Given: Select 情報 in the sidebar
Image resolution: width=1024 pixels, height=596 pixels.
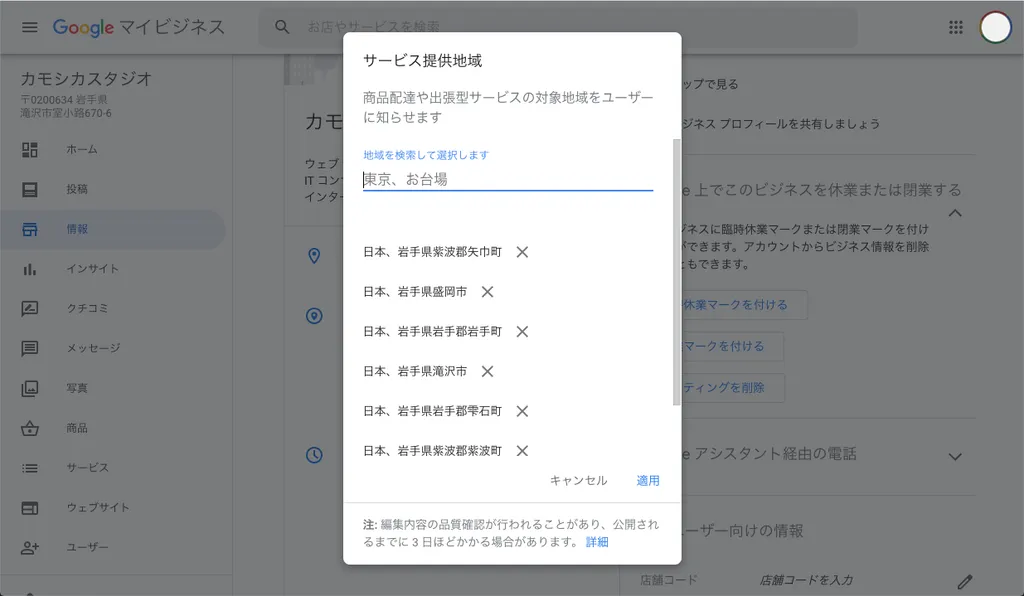Looking at the screenshot, I should [x=113, y=229].
